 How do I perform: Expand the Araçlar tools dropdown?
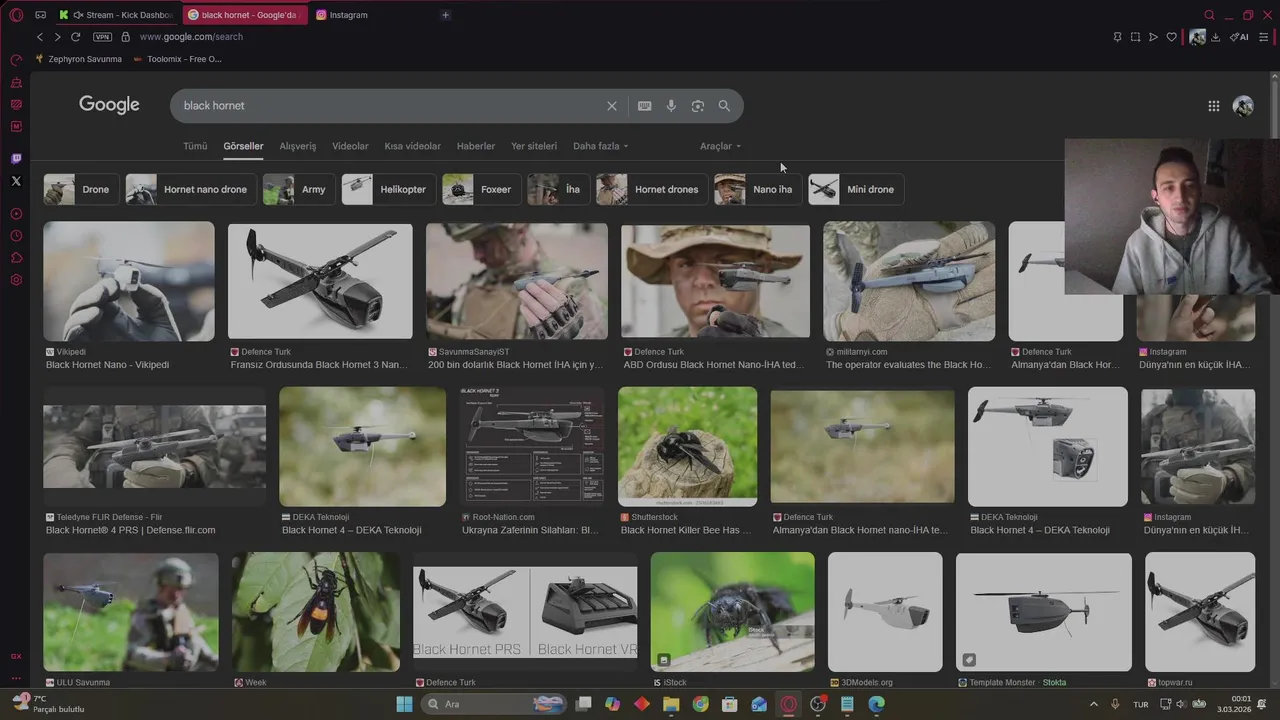tap(720, 146)
